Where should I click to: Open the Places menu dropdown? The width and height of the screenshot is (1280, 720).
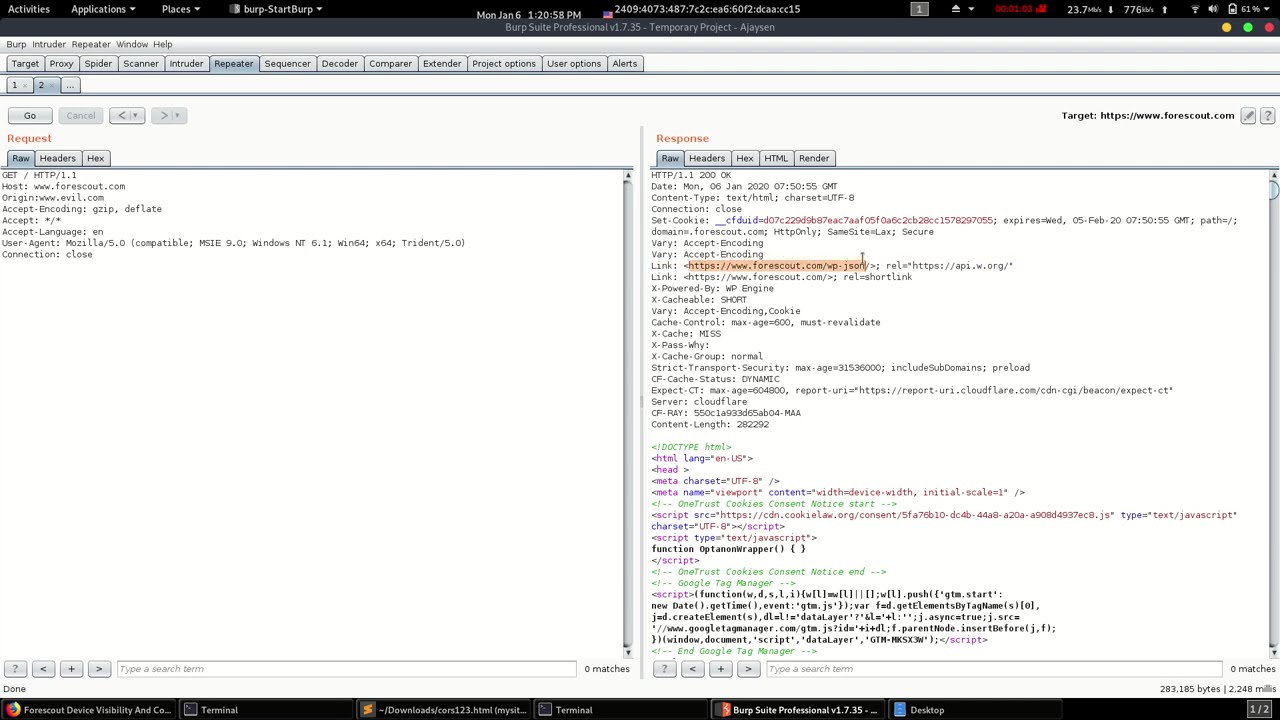click(181, 9)
